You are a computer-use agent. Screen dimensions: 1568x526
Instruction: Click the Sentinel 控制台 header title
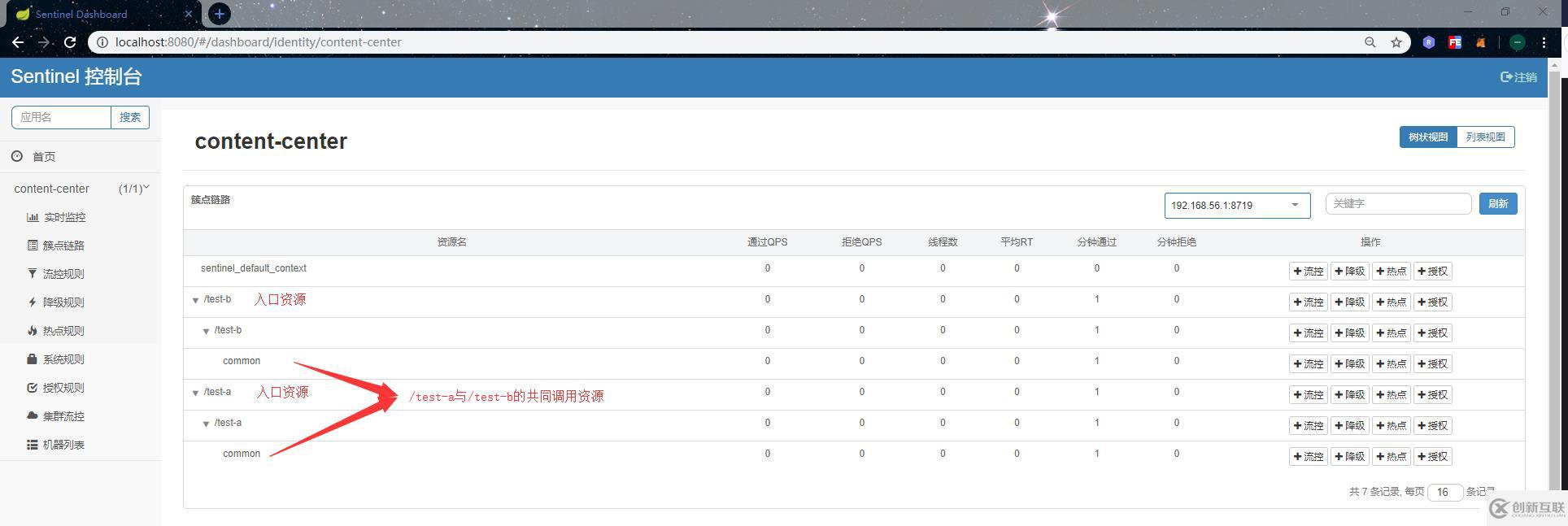click(x=76, y=76)
